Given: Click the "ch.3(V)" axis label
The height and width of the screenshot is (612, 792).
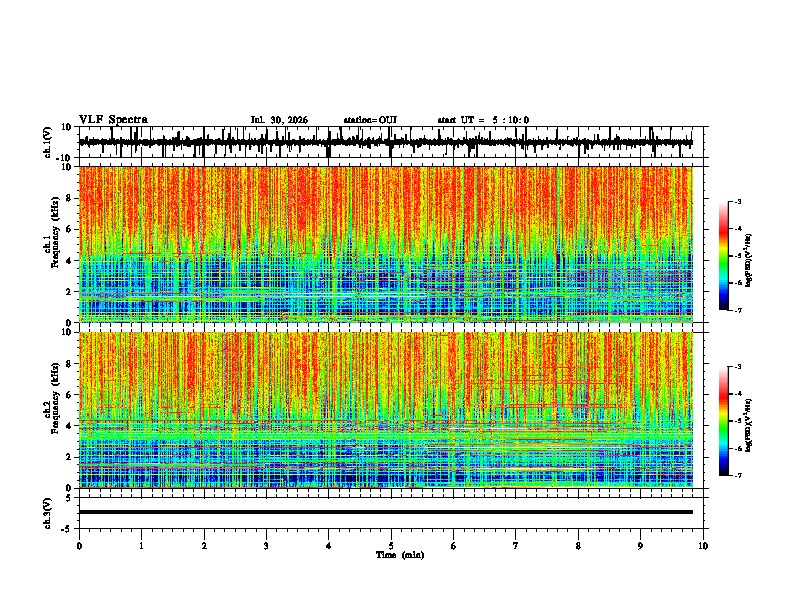Looking at the screenshot, I should point(47,513).
